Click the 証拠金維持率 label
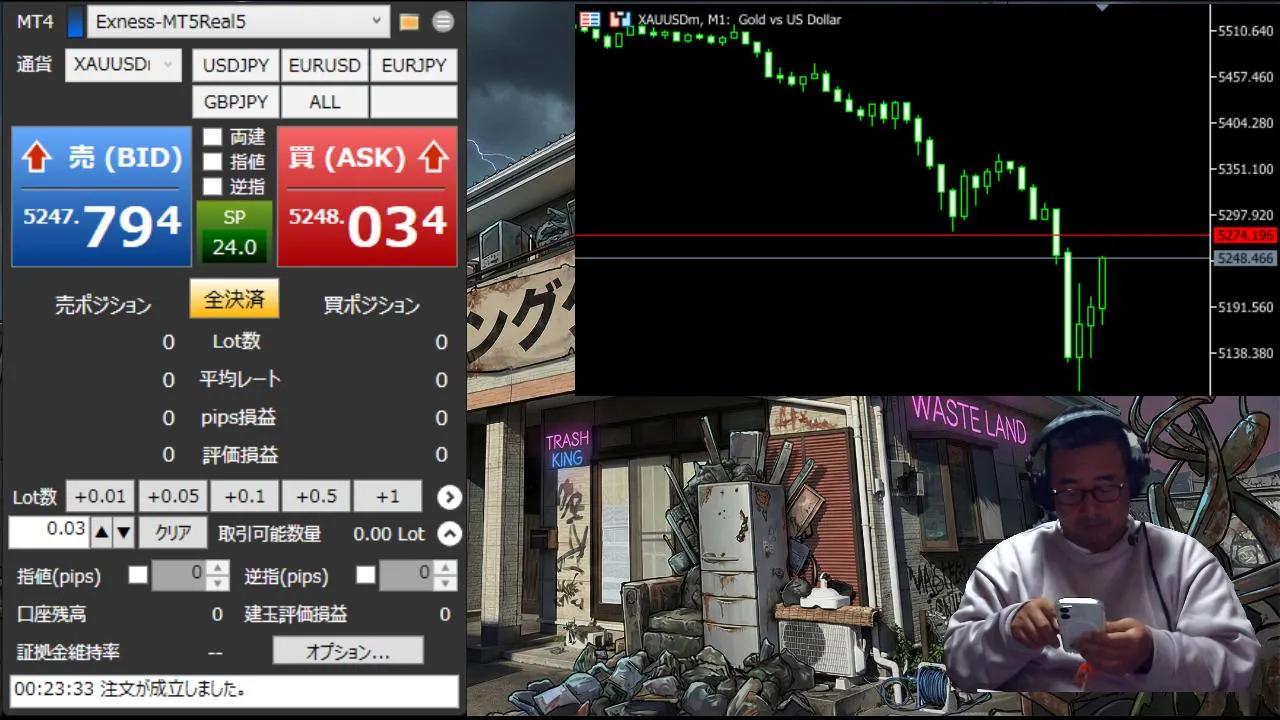The width and height of the screenshot is (1280, 720). tap(68, 652)
